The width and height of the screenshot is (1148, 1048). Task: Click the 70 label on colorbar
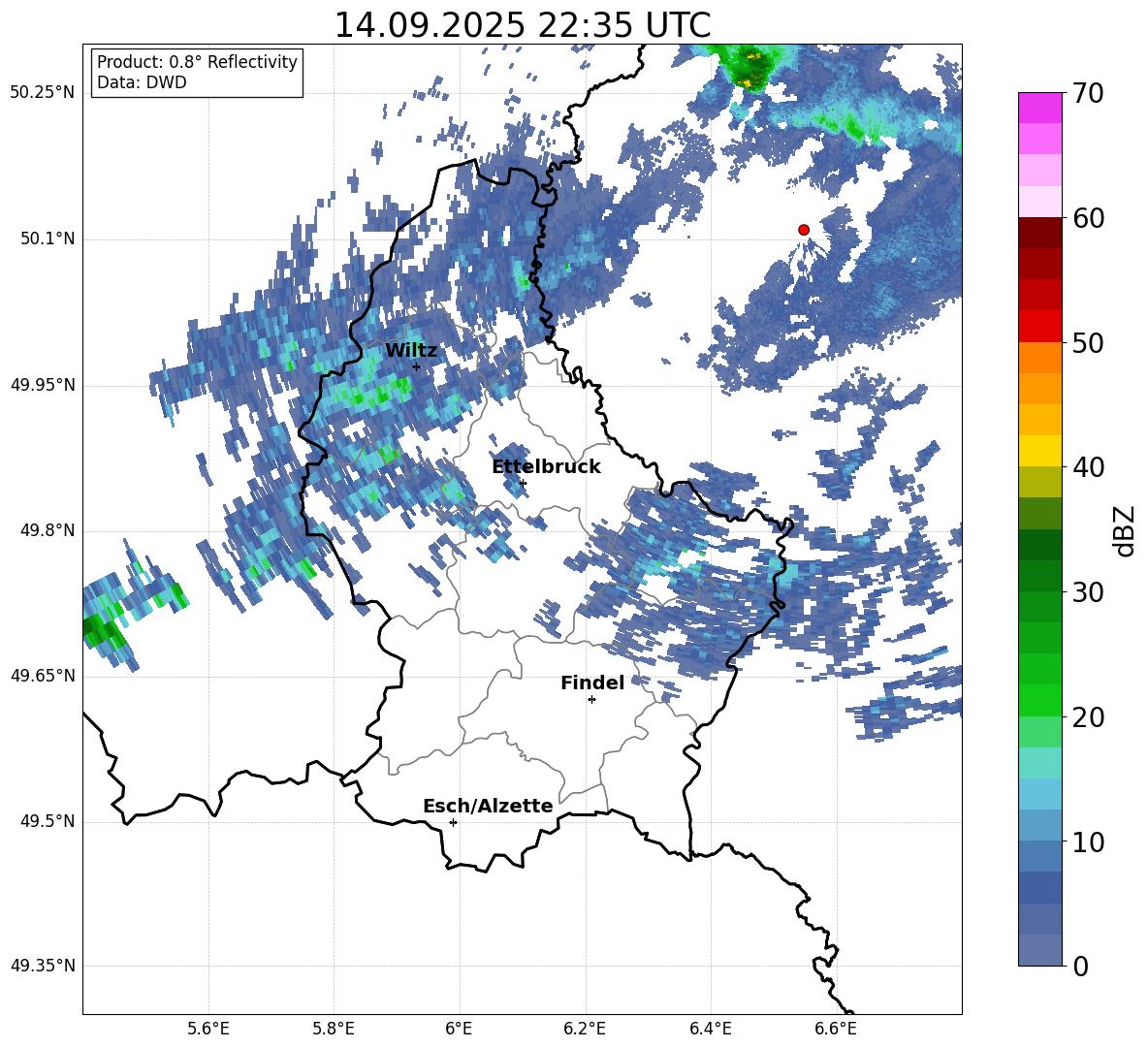point(1088,94)
